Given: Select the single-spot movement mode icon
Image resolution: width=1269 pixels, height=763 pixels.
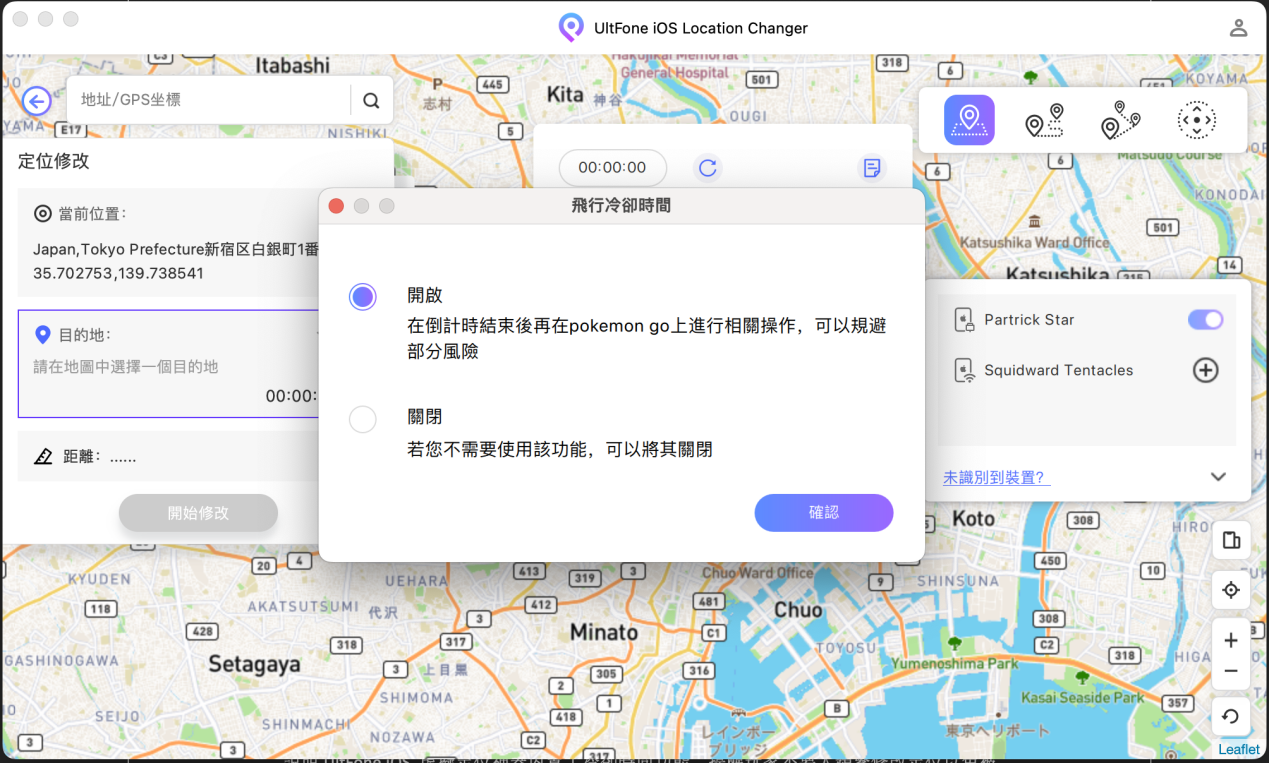Looking at the screenshot, I should (1044, 121).
